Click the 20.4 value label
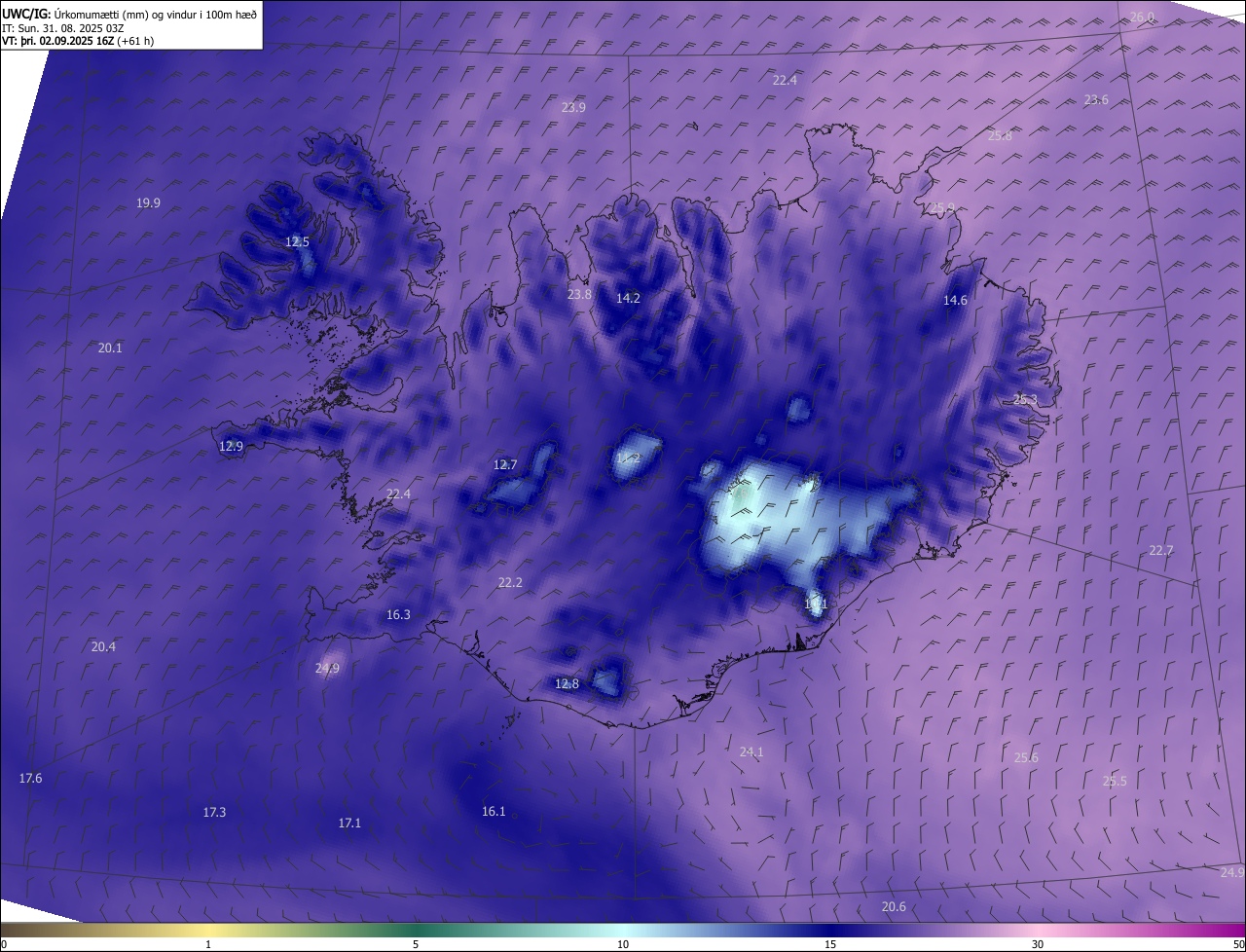 [103, 646]
